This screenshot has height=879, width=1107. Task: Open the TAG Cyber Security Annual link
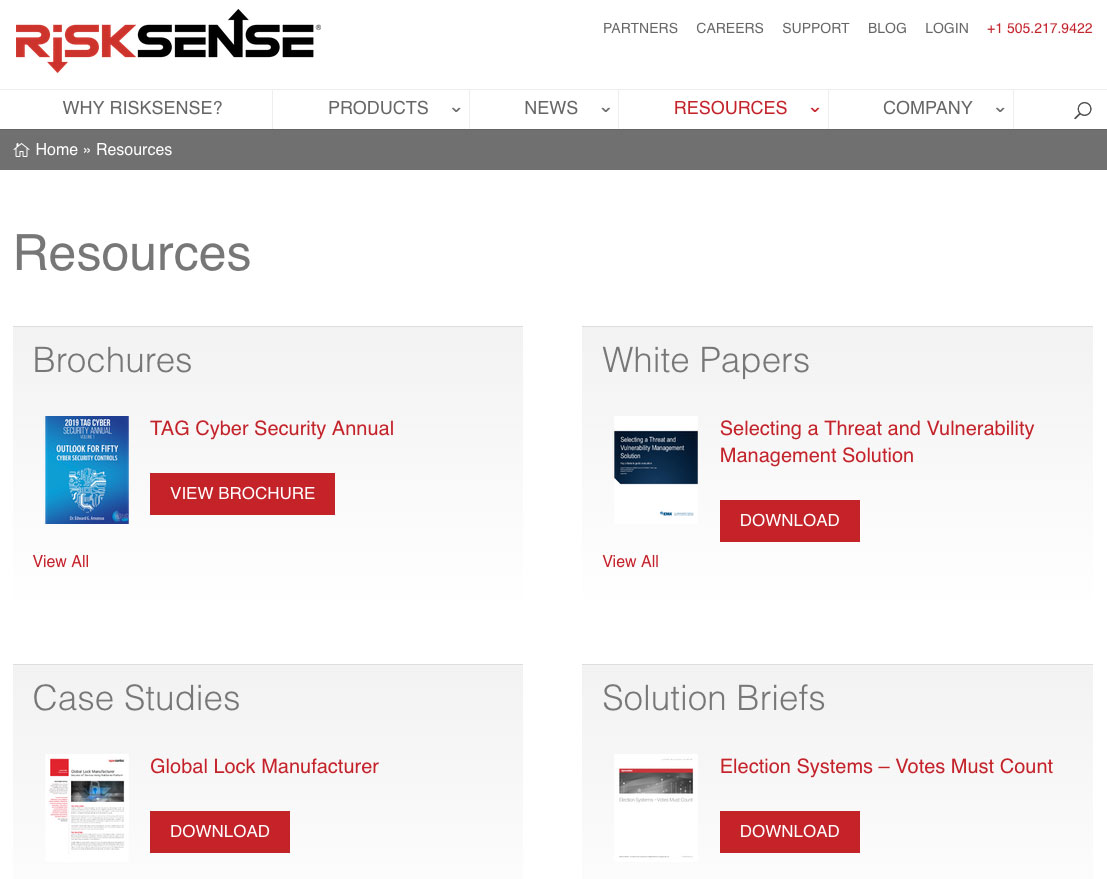(x=272, y=429)
